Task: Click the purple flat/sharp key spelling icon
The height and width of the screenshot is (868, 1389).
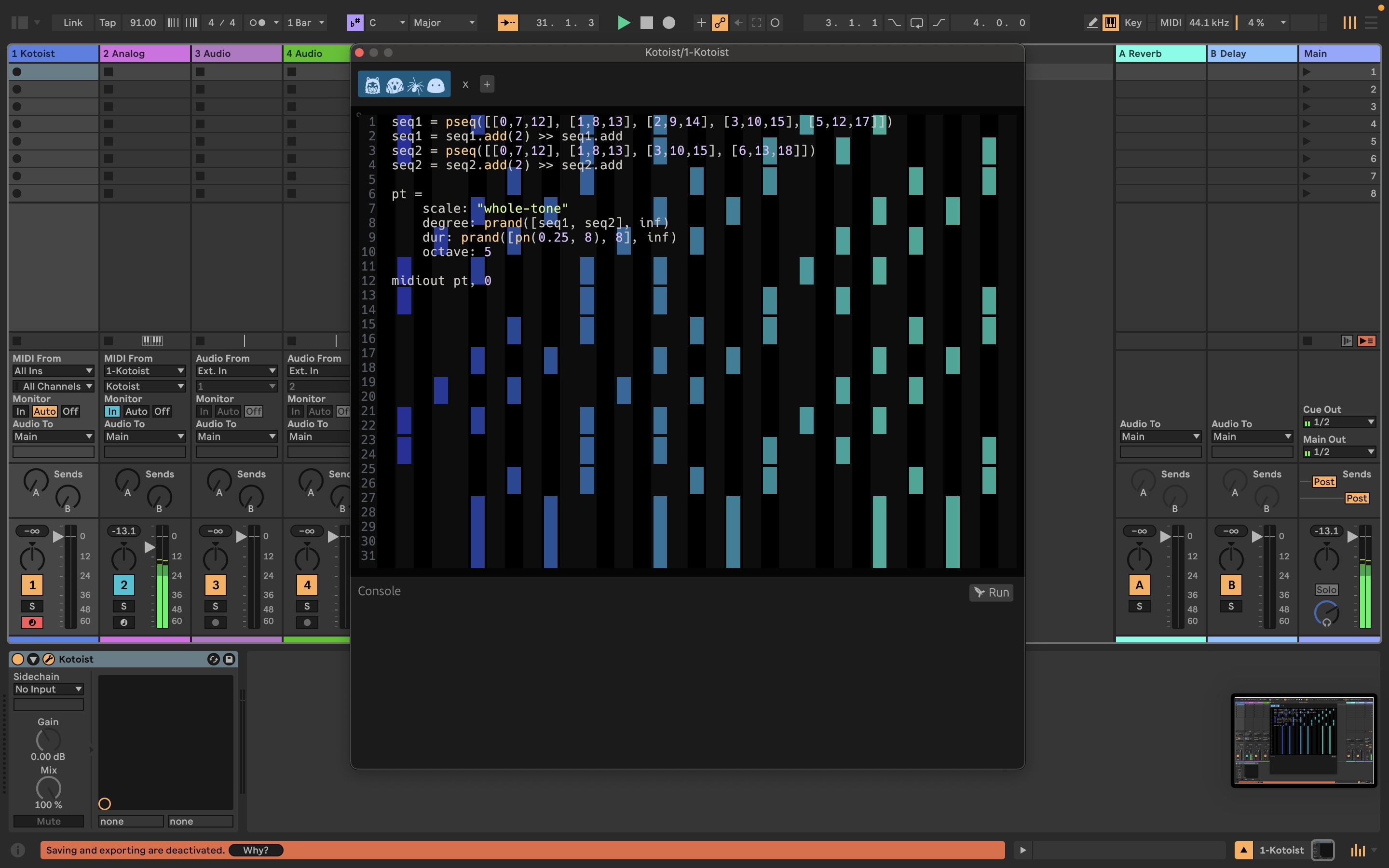Action: [x=355, y=23]
